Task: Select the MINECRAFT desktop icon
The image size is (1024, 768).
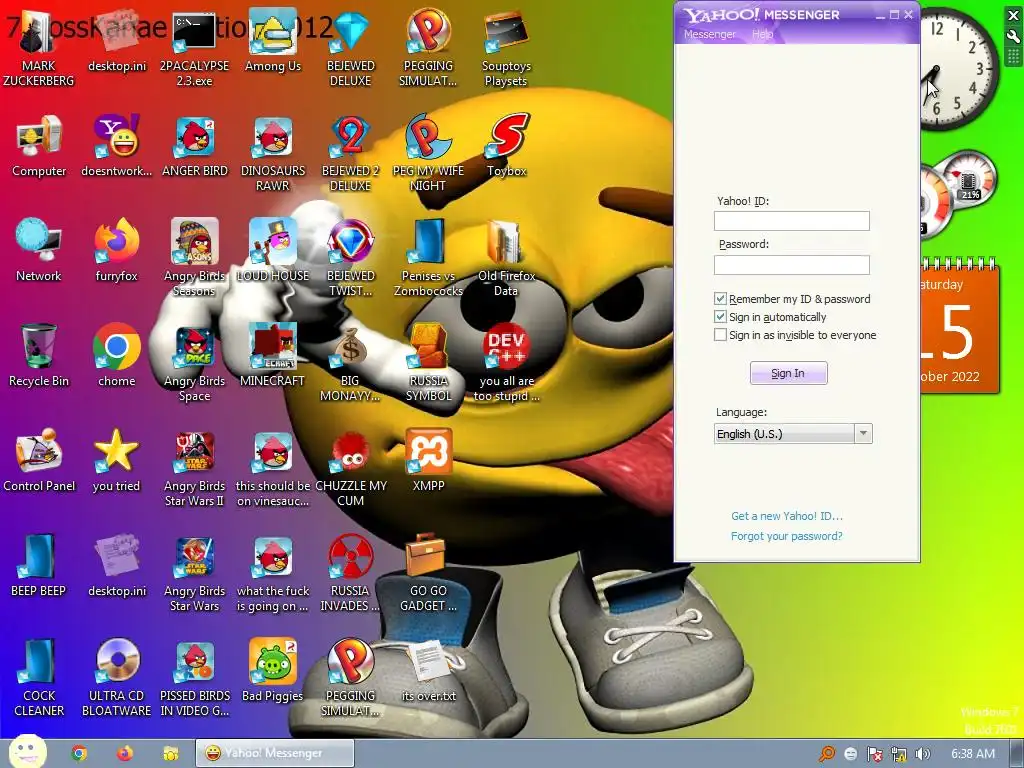Action: 273,355
